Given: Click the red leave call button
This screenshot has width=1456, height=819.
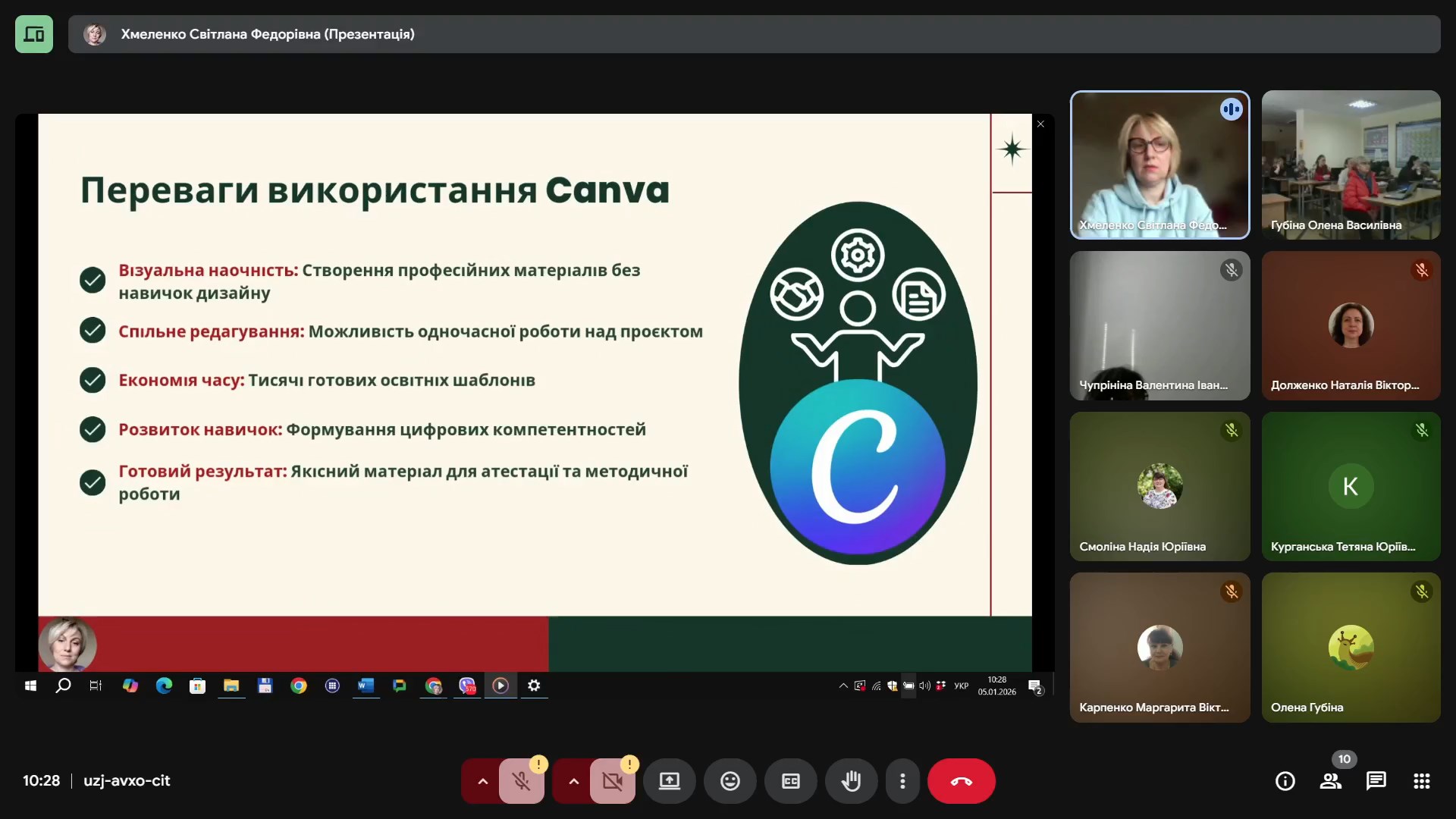Looking at the screenshot, I should [961, 781].
